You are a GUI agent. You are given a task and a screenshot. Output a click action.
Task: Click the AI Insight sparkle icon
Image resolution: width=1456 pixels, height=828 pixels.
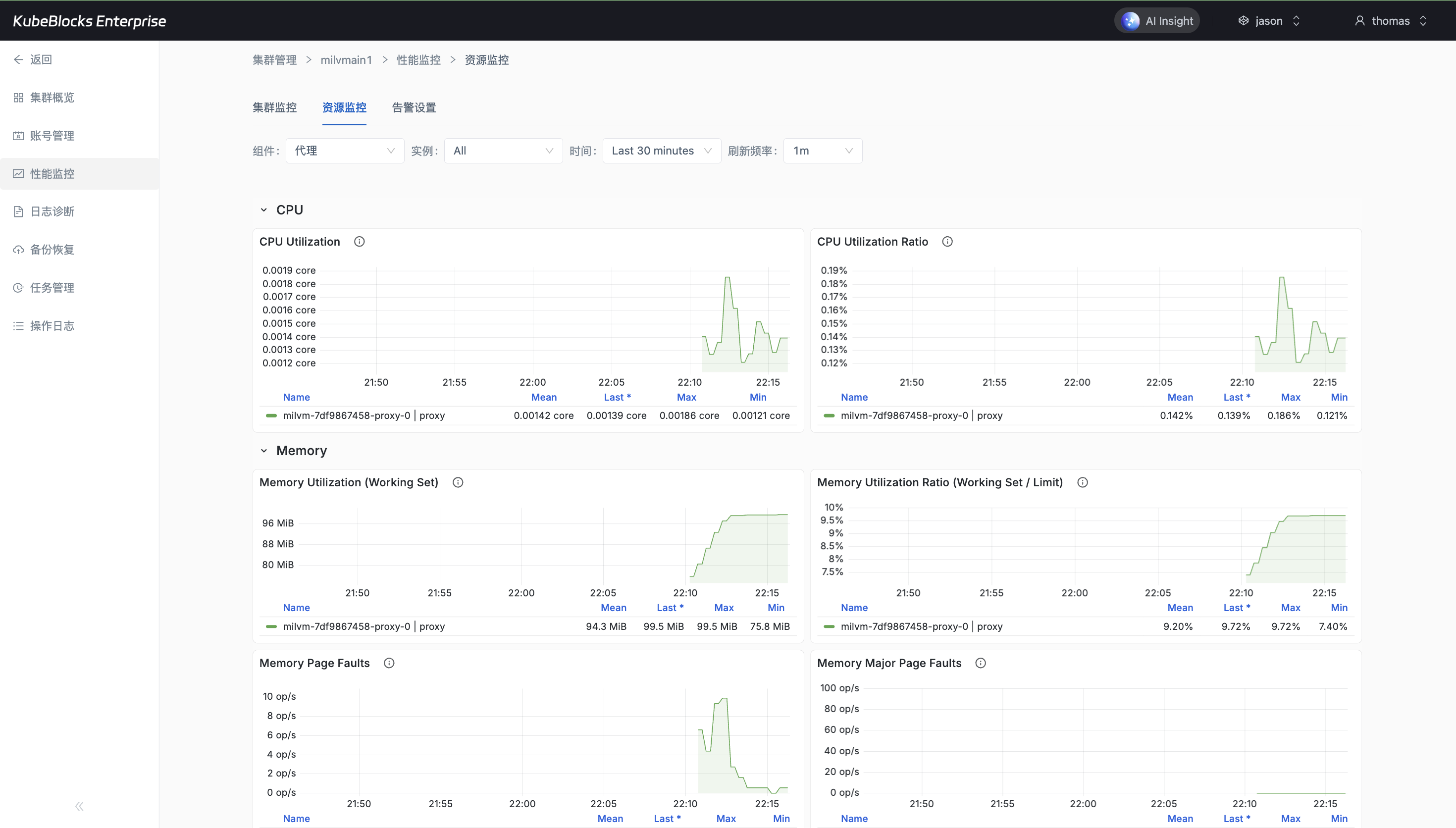[1130, 21]
